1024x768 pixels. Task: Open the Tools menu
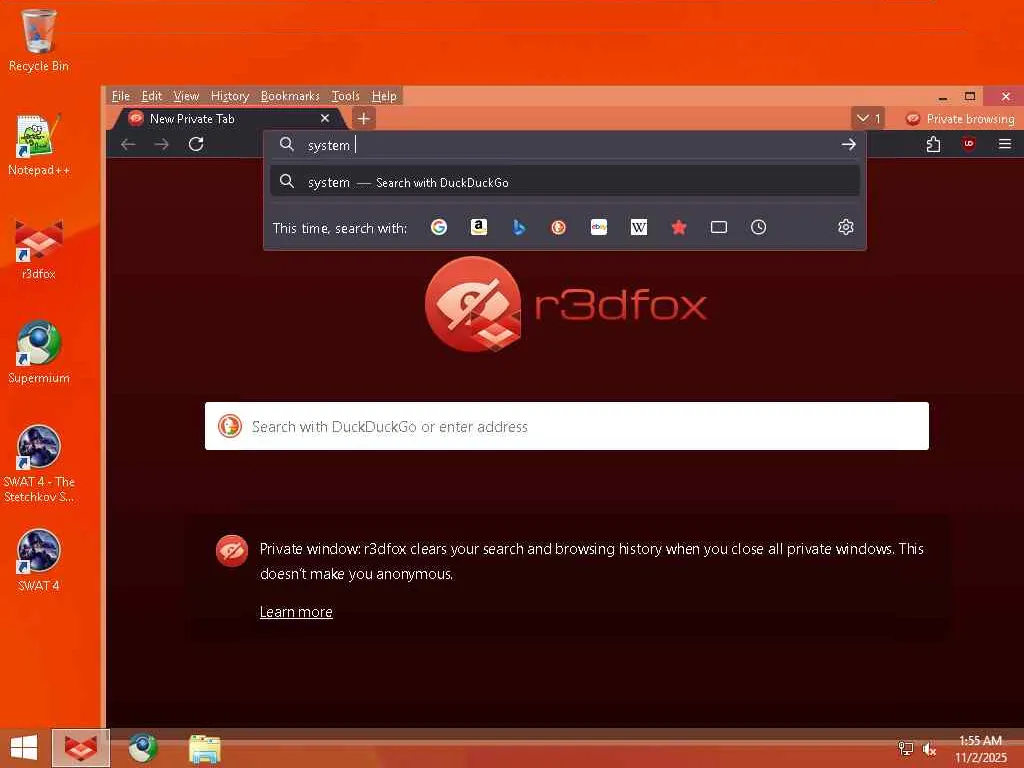(345, 96)
